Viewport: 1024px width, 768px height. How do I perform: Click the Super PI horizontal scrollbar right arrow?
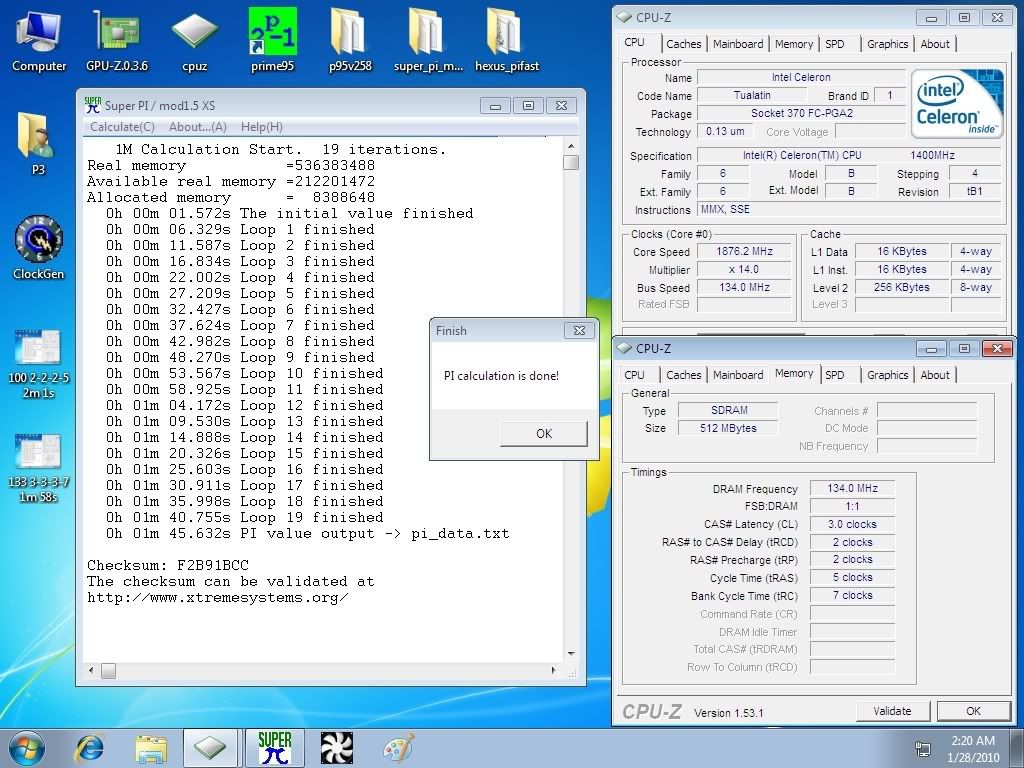pyautogui.click(x=554, y=671)
